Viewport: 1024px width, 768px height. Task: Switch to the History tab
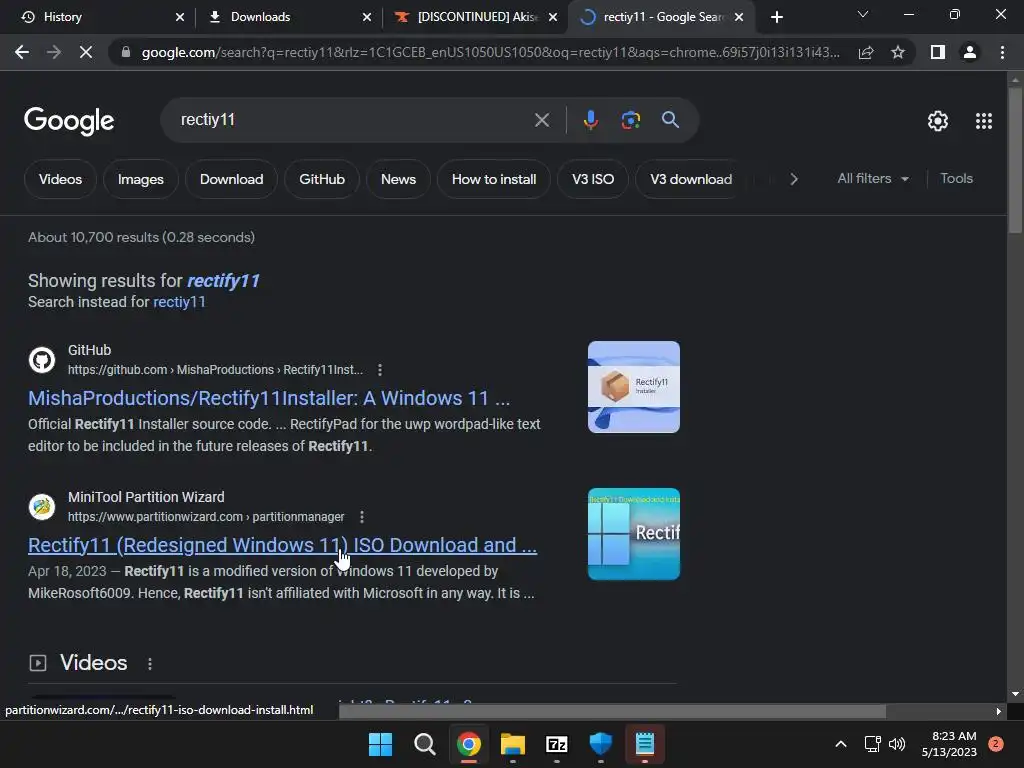tap(97, 17)
